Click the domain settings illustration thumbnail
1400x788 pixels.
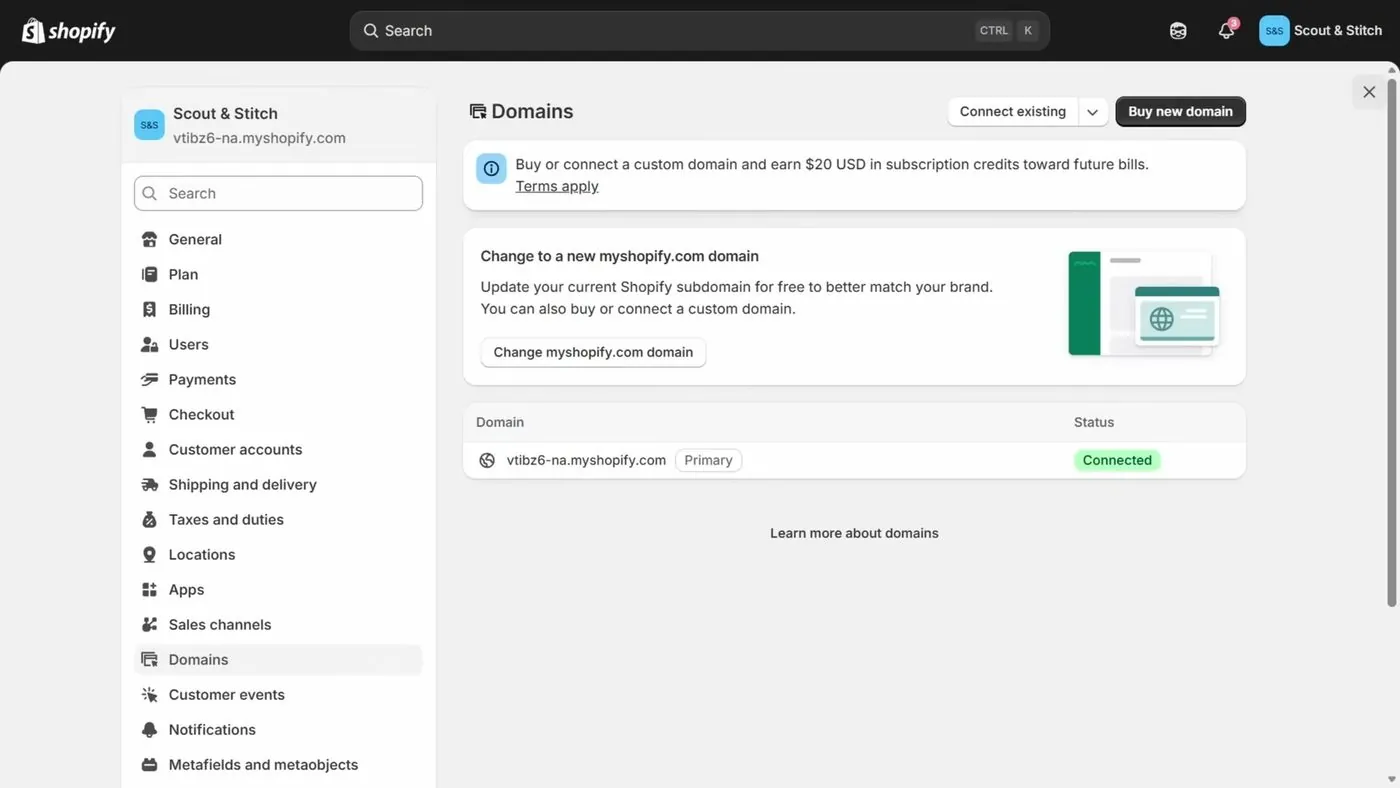1144,304
